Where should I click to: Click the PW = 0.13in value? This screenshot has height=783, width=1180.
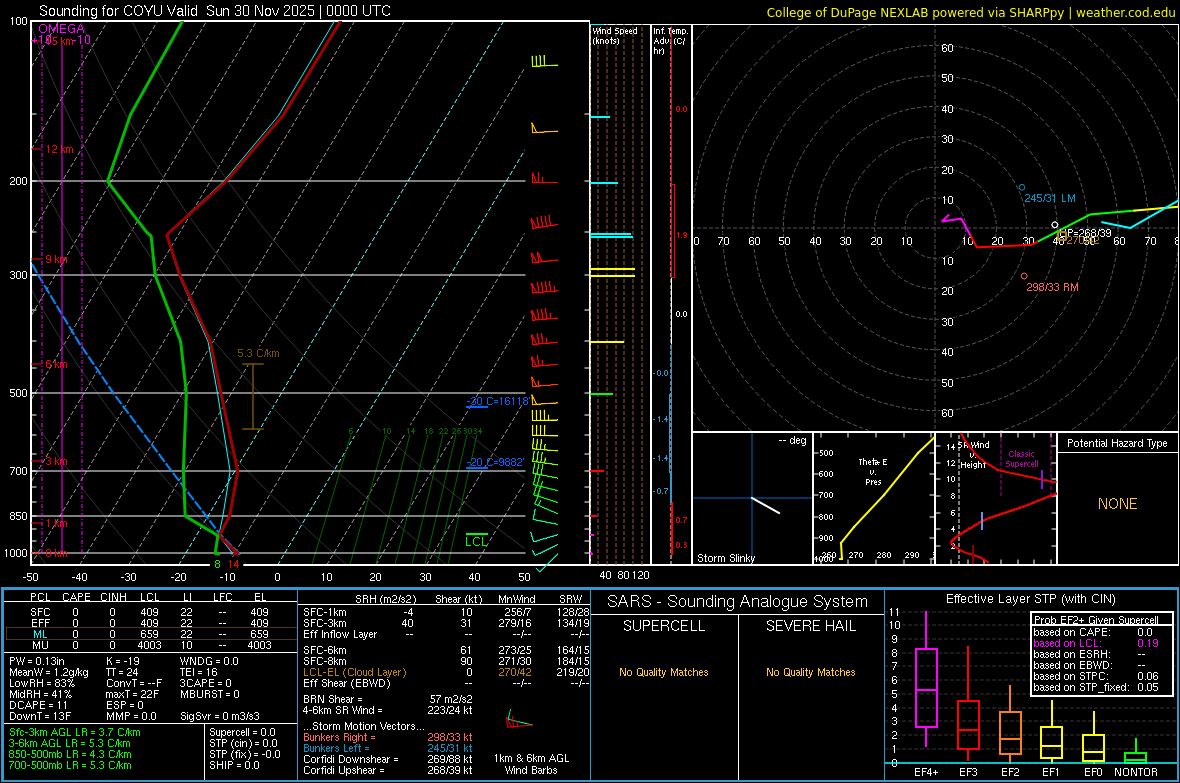pyautogui.click(x=37, y=661)
